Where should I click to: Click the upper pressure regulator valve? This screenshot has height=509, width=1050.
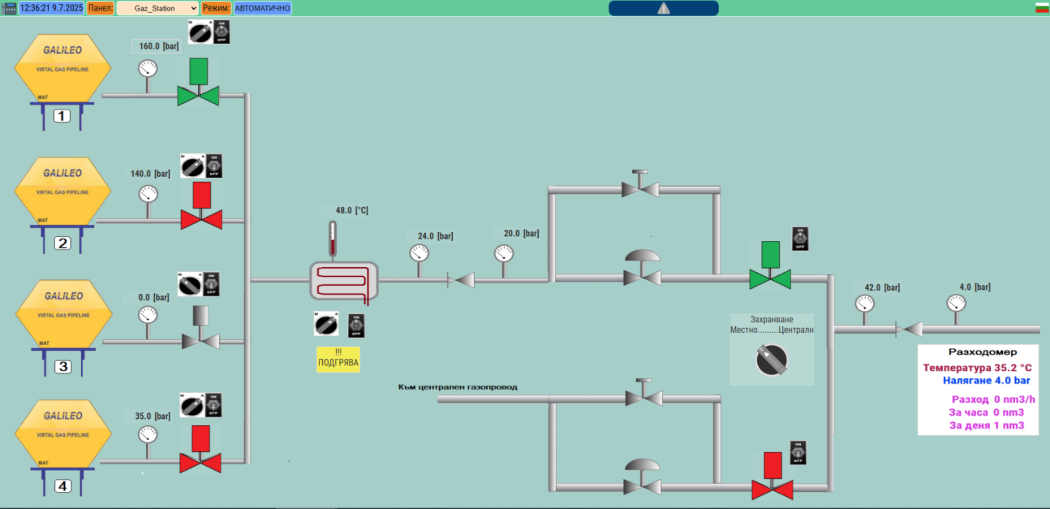[641, 269]
